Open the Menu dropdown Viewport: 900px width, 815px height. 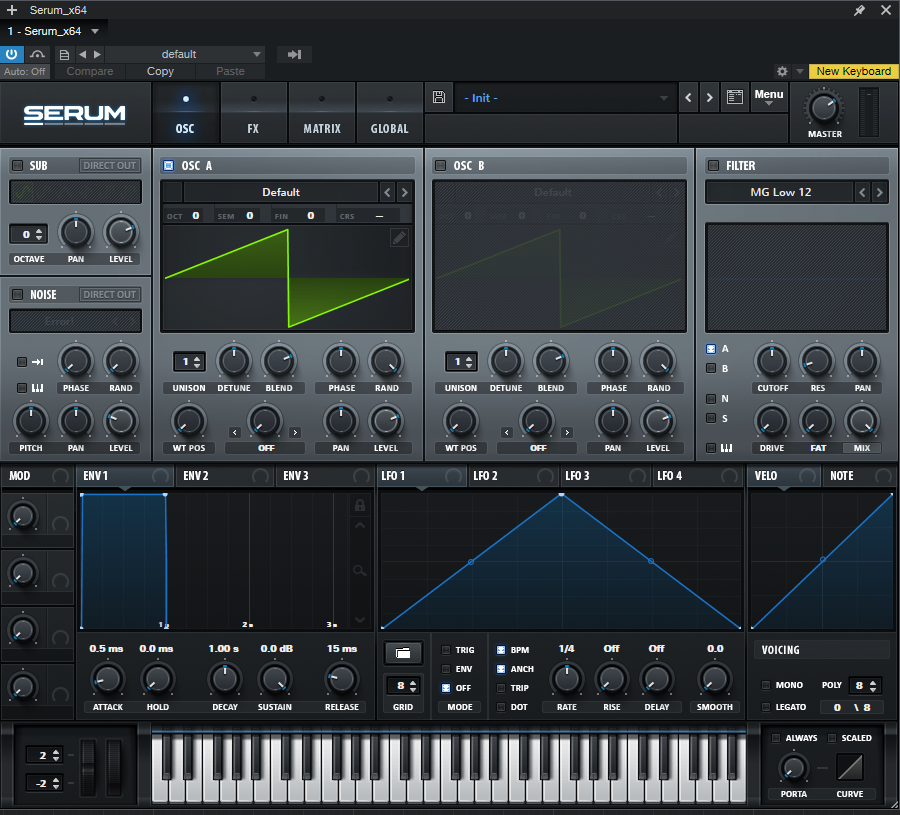tap(769, 96)
